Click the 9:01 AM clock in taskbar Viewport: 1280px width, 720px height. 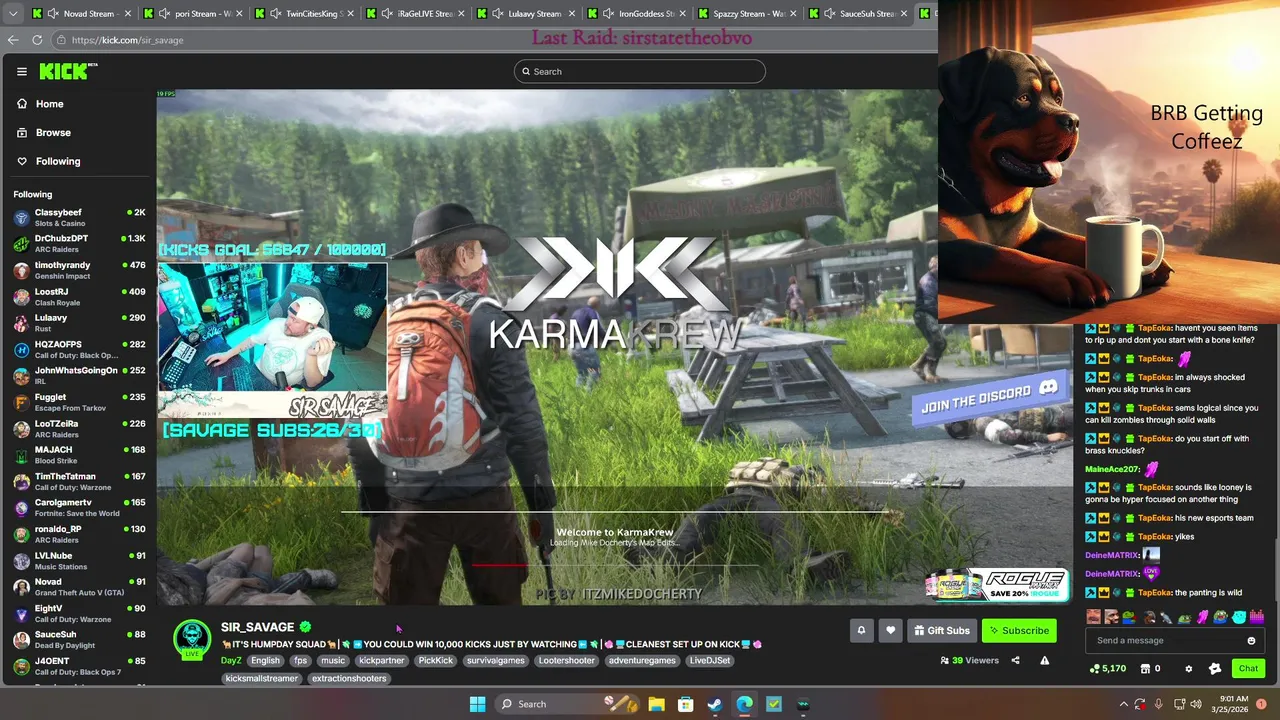1234,704
